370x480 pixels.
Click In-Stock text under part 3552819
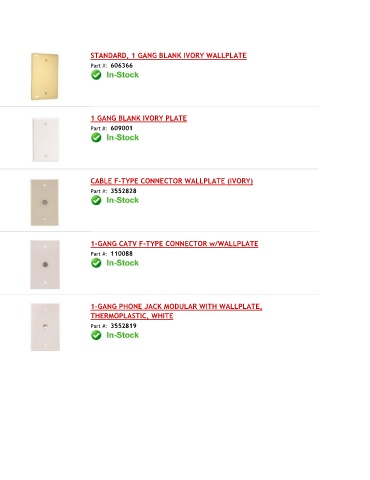tap(122, 335)
